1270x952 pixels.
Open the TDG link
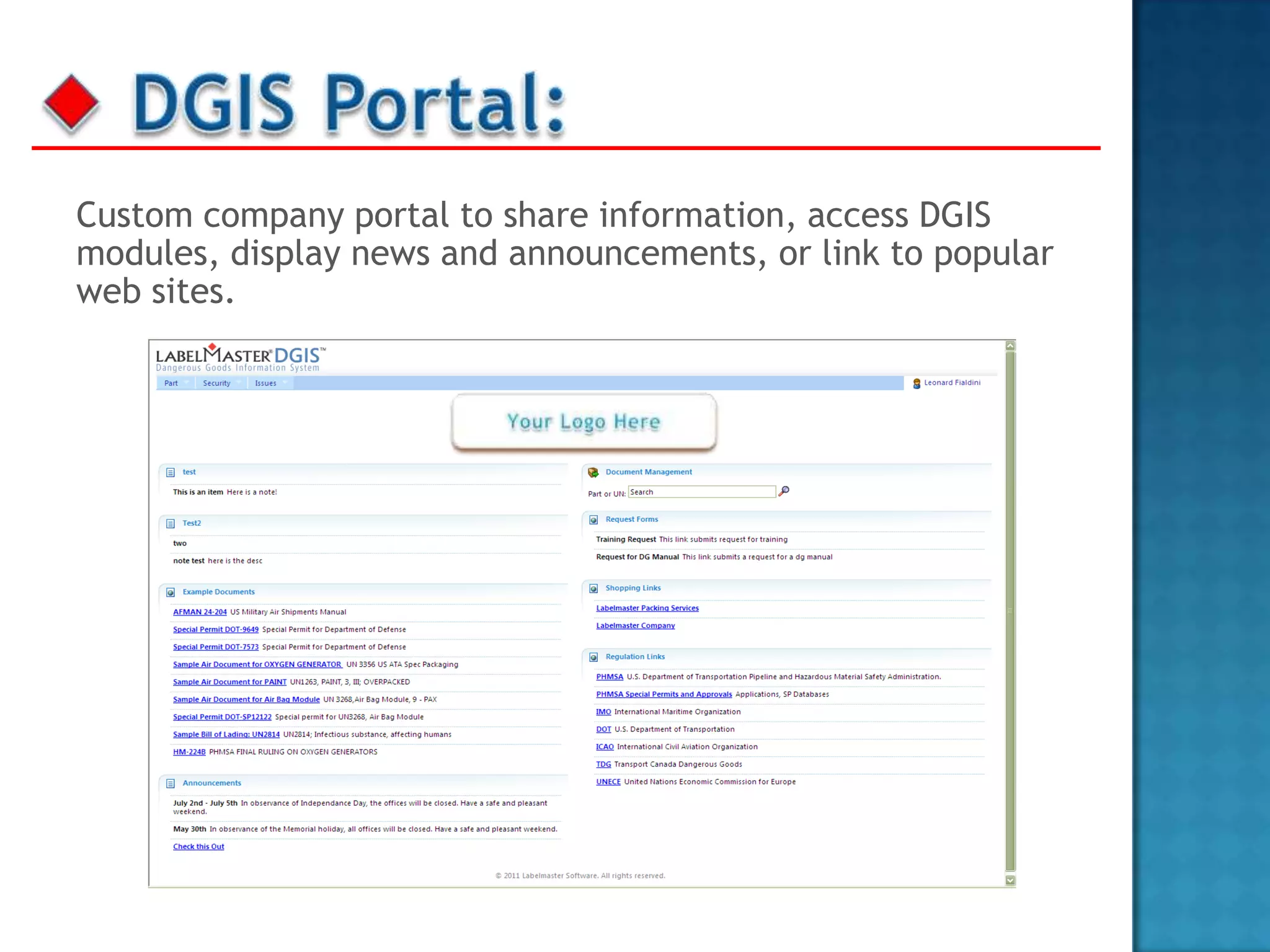[603, 764]
